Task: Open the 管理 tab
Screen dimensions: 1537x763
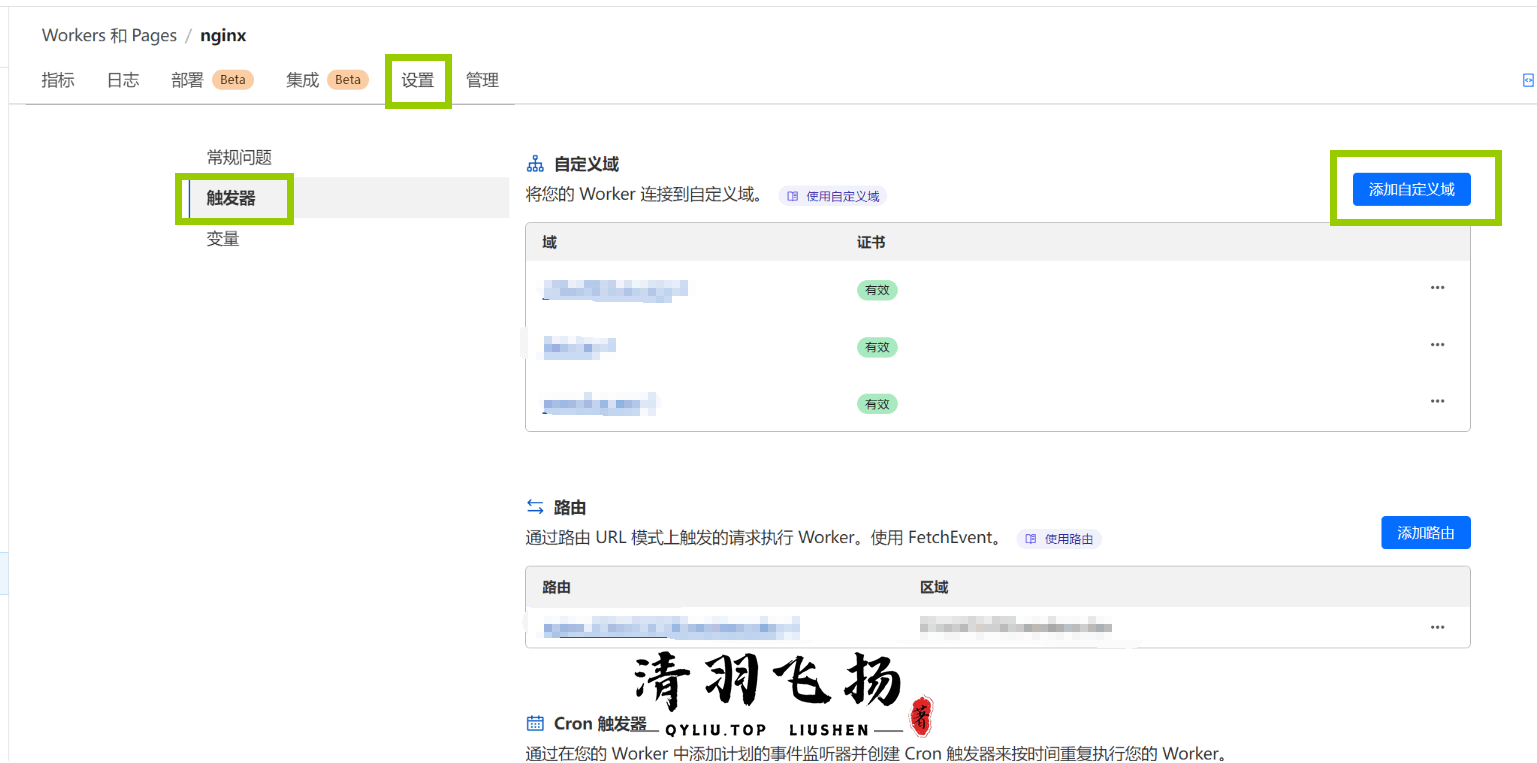Action: click(482, 80)
